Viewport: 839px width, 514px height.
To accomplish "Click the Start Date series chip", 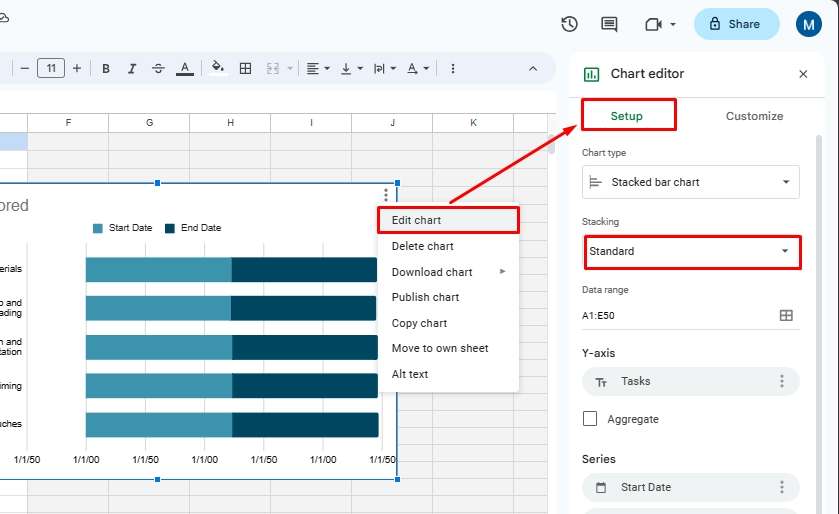I will 691,487.
